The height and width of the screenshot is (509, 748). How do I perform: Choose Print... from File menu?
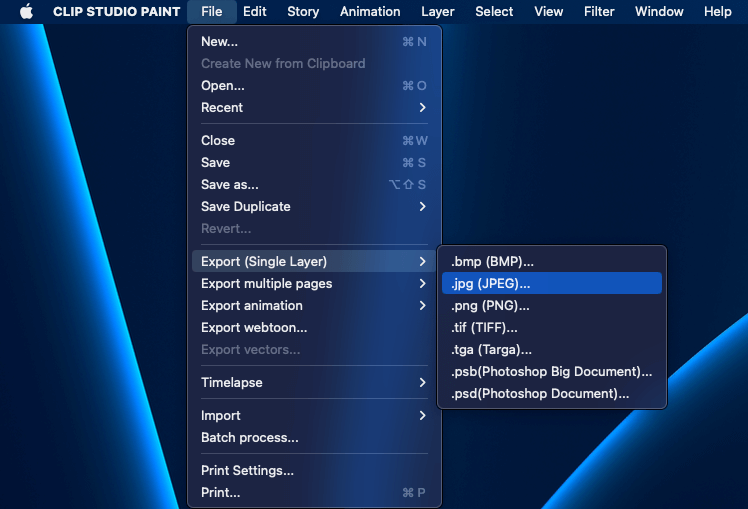click(x=314, y=492)
